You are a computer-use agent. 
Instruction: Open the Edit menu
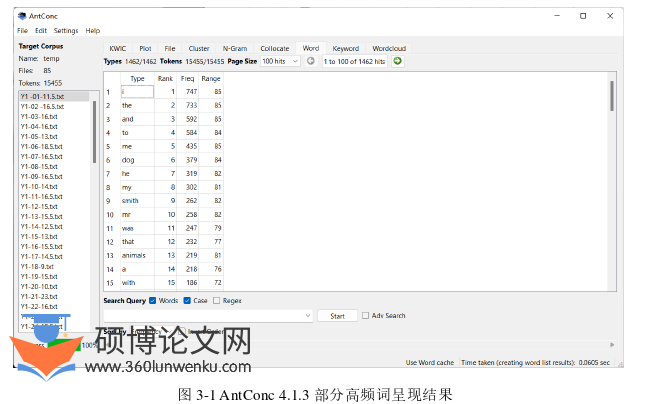click(41, 31)
